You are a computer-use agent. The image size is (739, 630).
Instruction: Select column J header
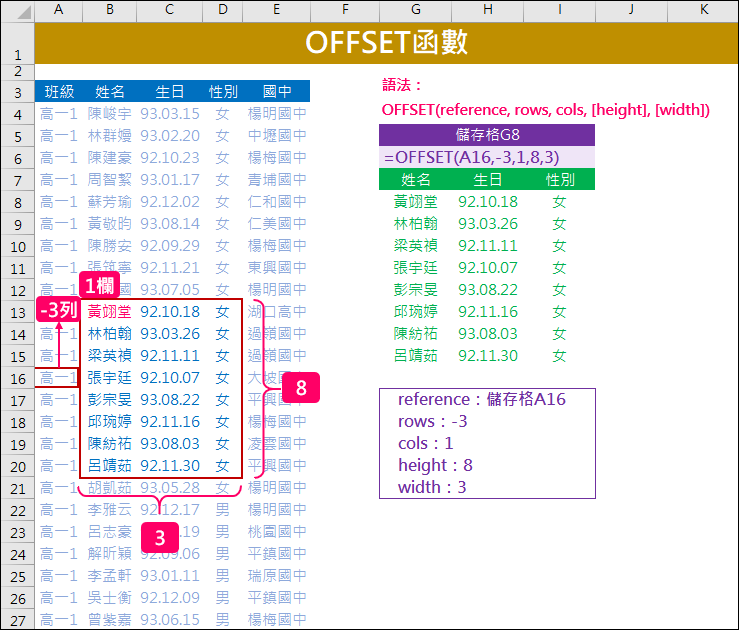tap(632, 10)
